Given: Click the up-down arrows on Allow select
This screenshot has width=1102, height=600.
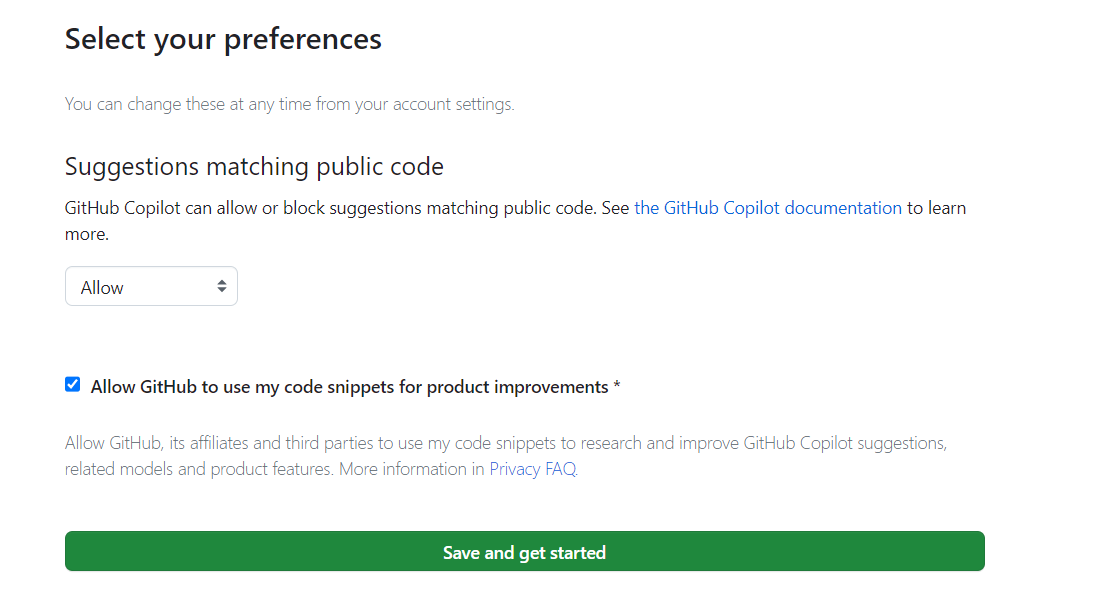Looking at the screenshot, I should pyautogui.click(x=221, y=286).
